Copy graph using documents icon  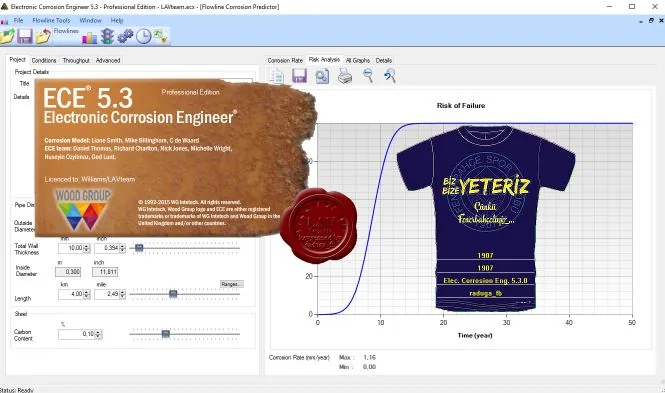277,76
